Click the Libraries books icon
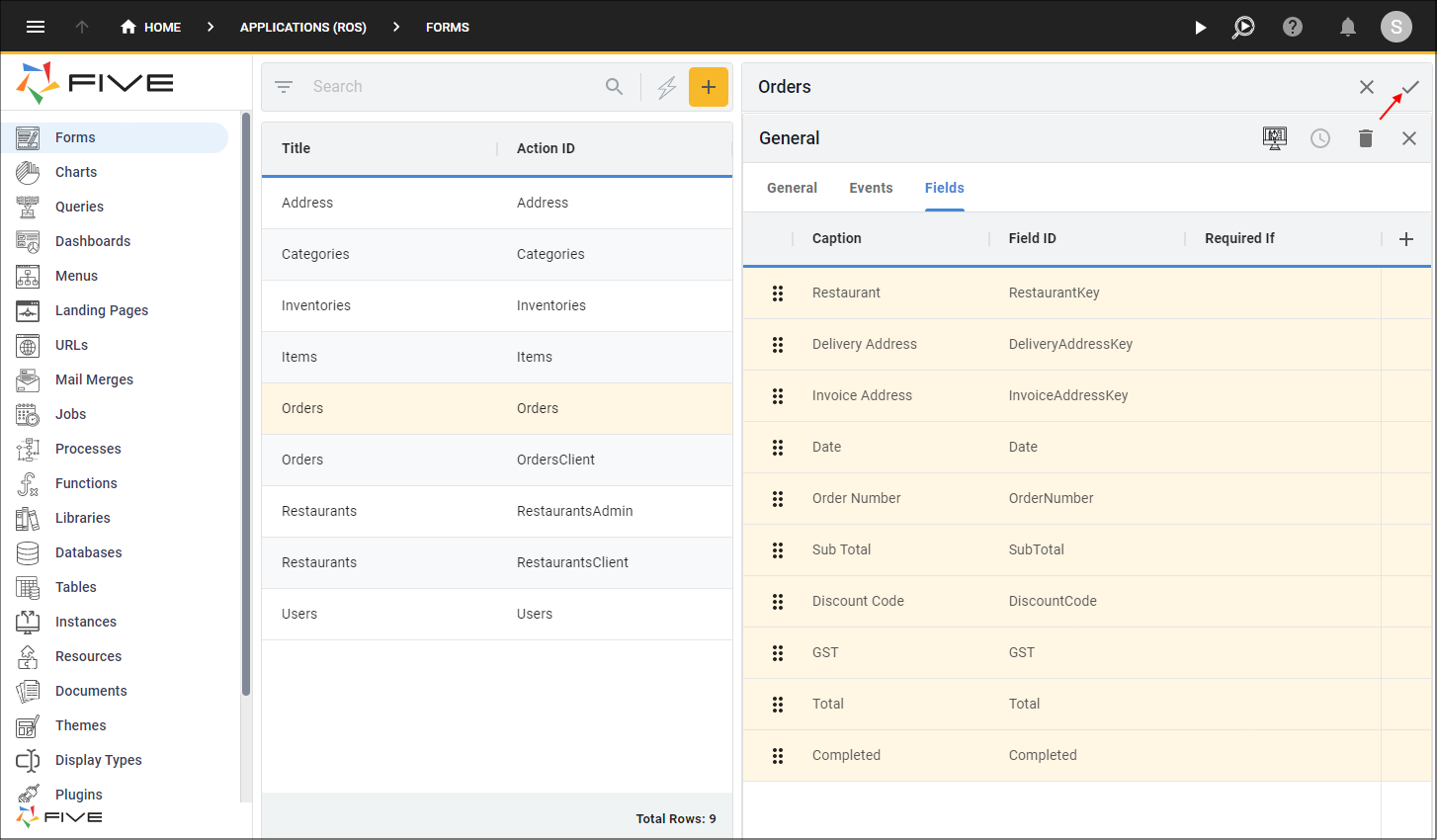 pos(28,518)
